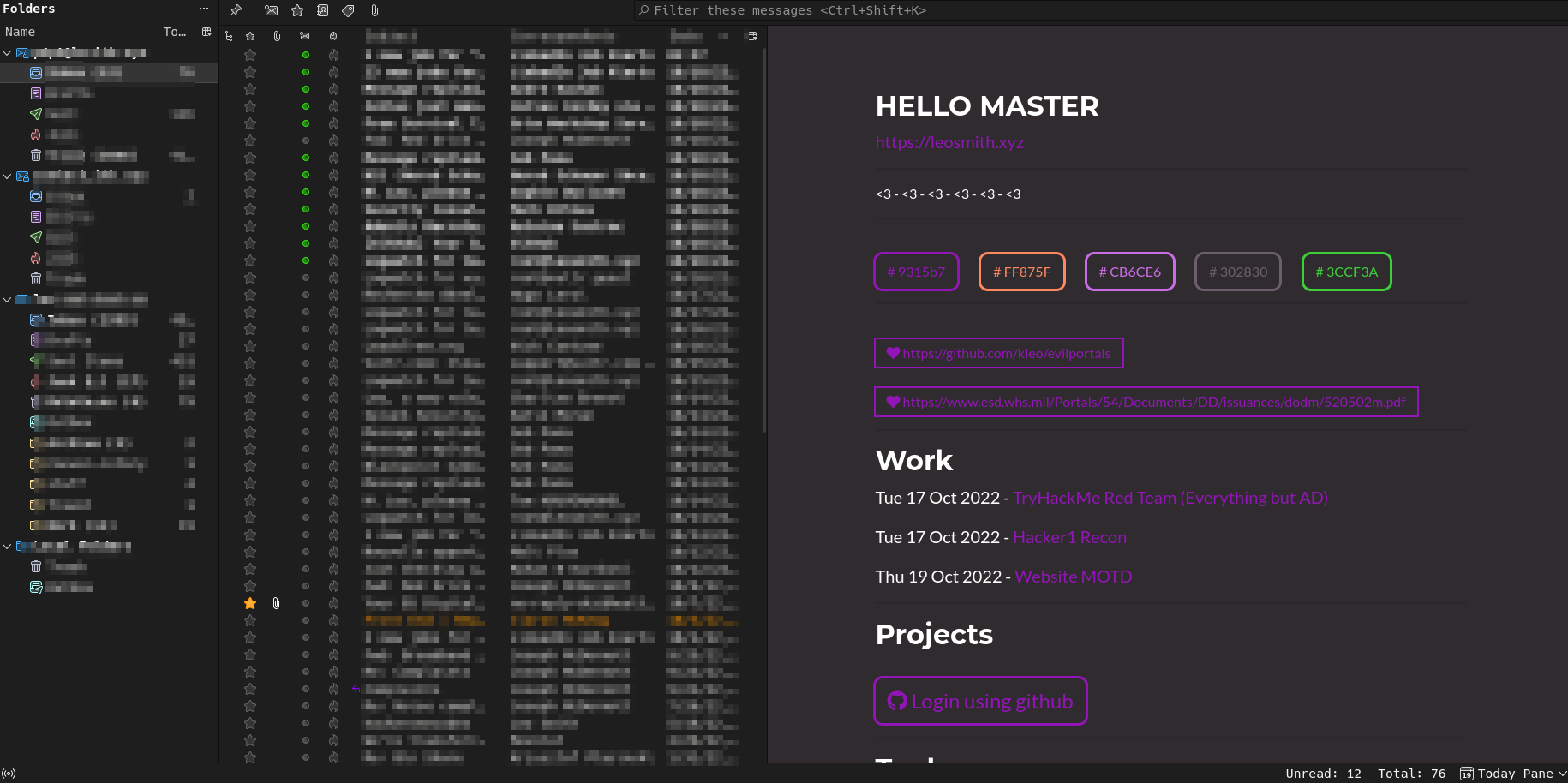The image size is (1568, 783).
Task: Click the online status icon in status bar
Action: coord(9,774)
